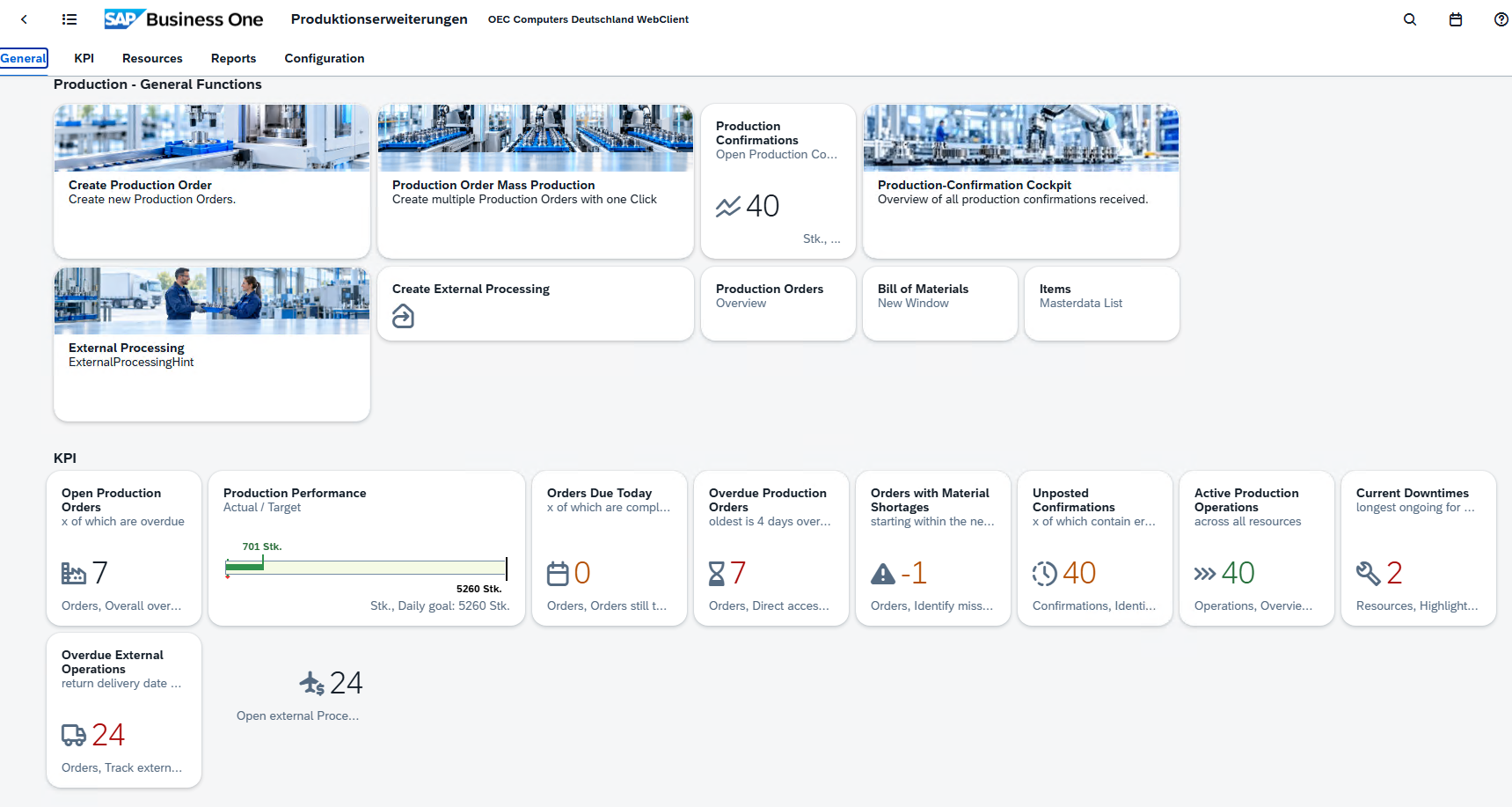
Task: Open the Production Orders Overview tile
Action: click(x=778, y=304)
